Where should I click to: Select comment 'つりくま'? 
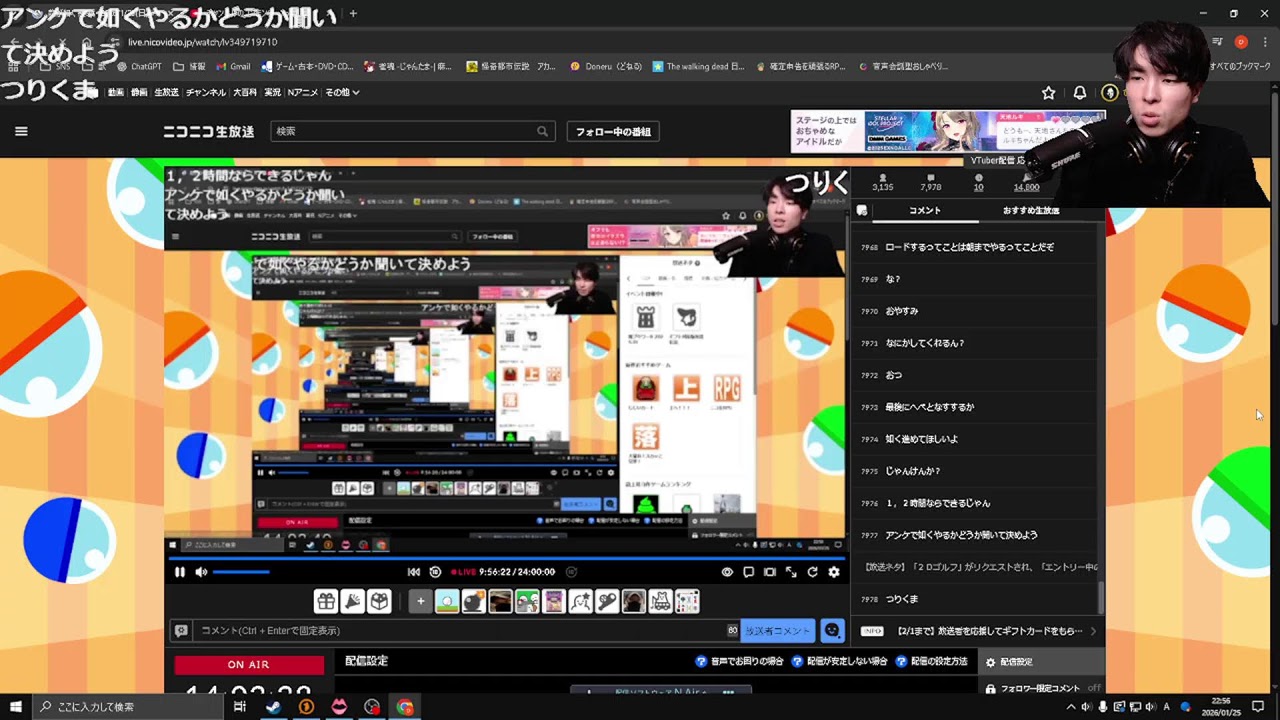pos(901,599)
